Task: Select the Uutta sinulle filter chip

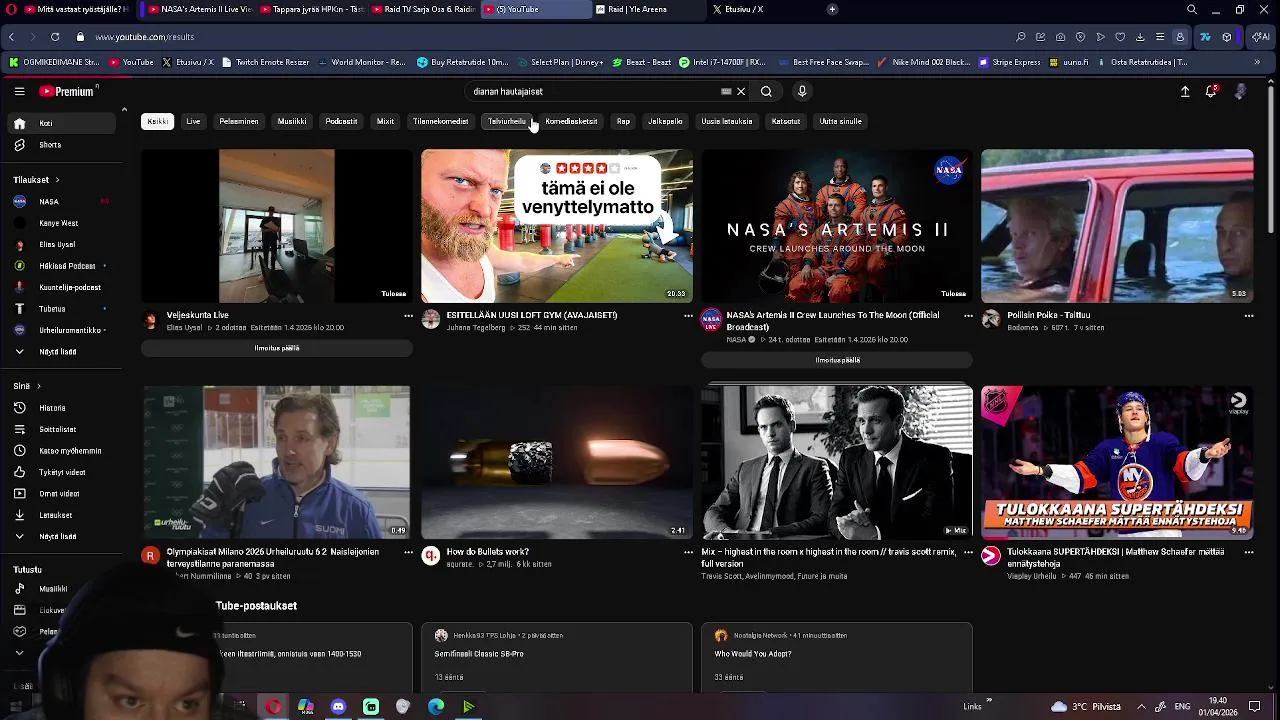Action: pos(840,121)
